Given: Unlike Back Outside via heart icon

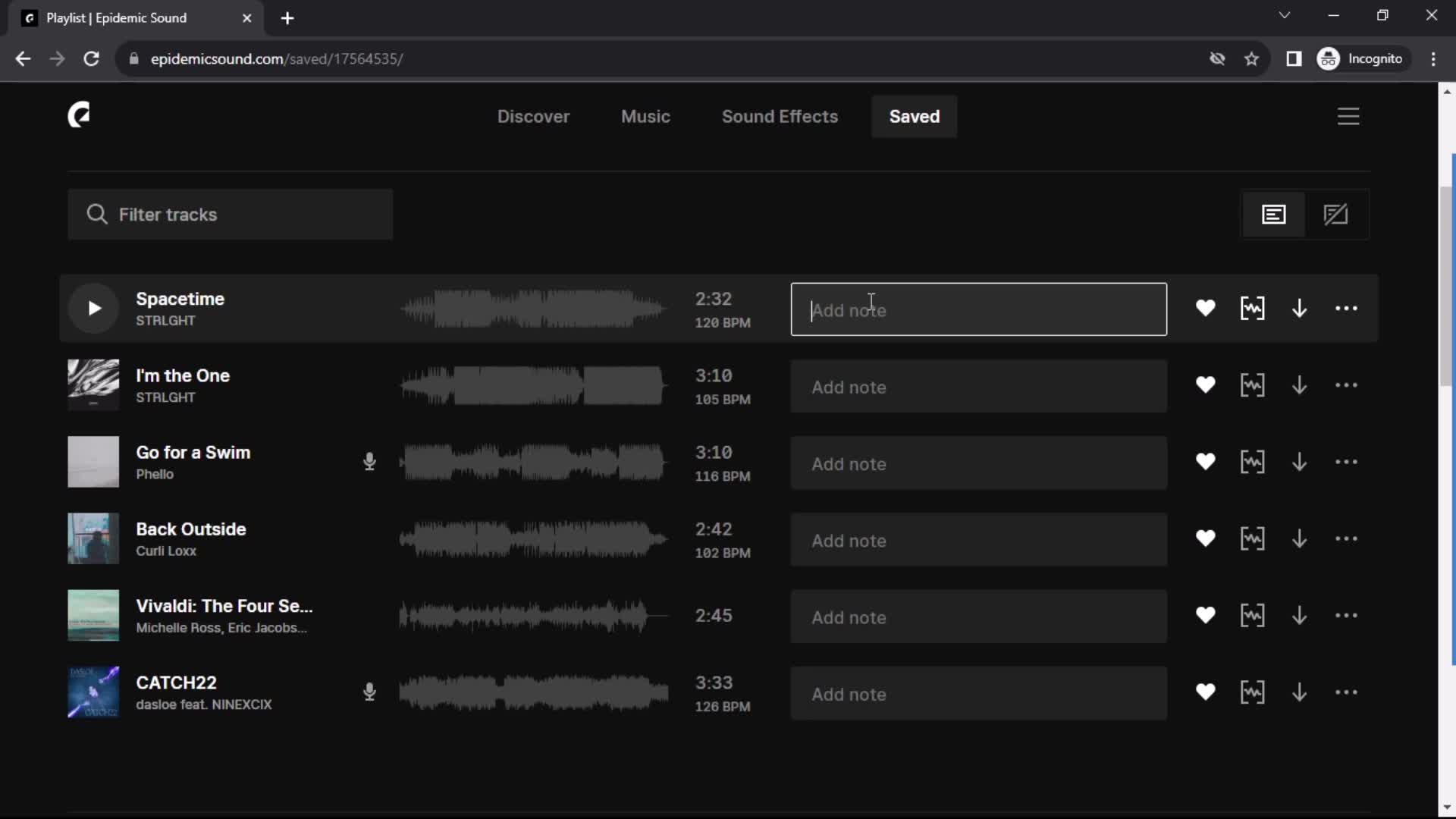Looking at the screenshot, I should (x=1205, y=538).
